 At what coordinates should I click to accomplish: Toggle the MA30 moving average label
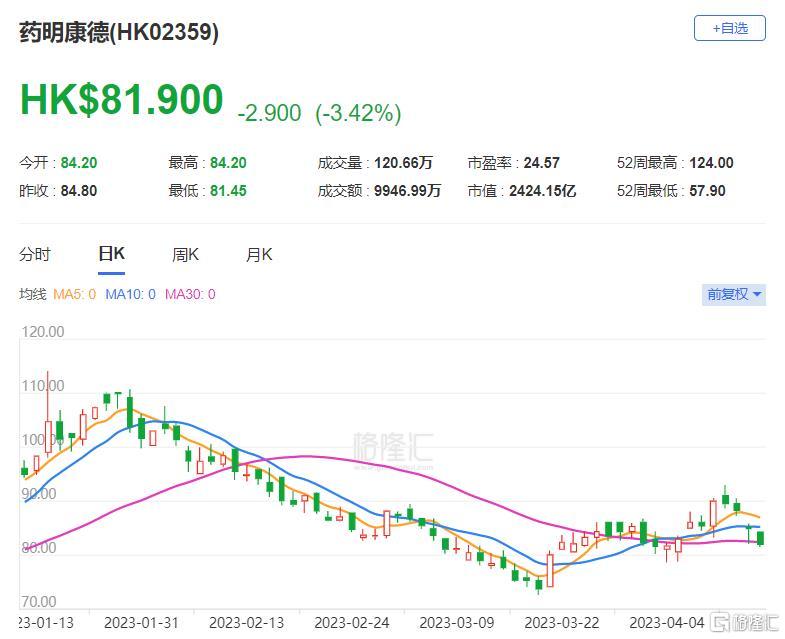coord(190,294)
